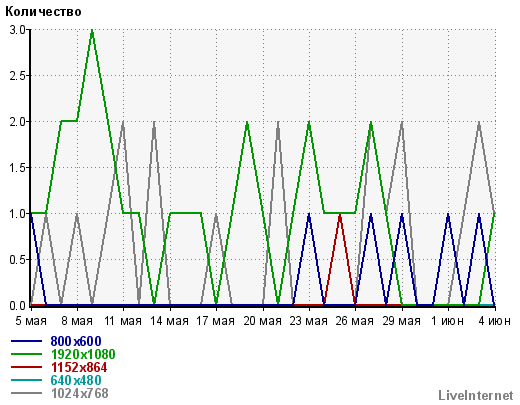Click the gray 1024x768 legend line swatch
The height and width of the screenshot is (405, 520).
26,393
